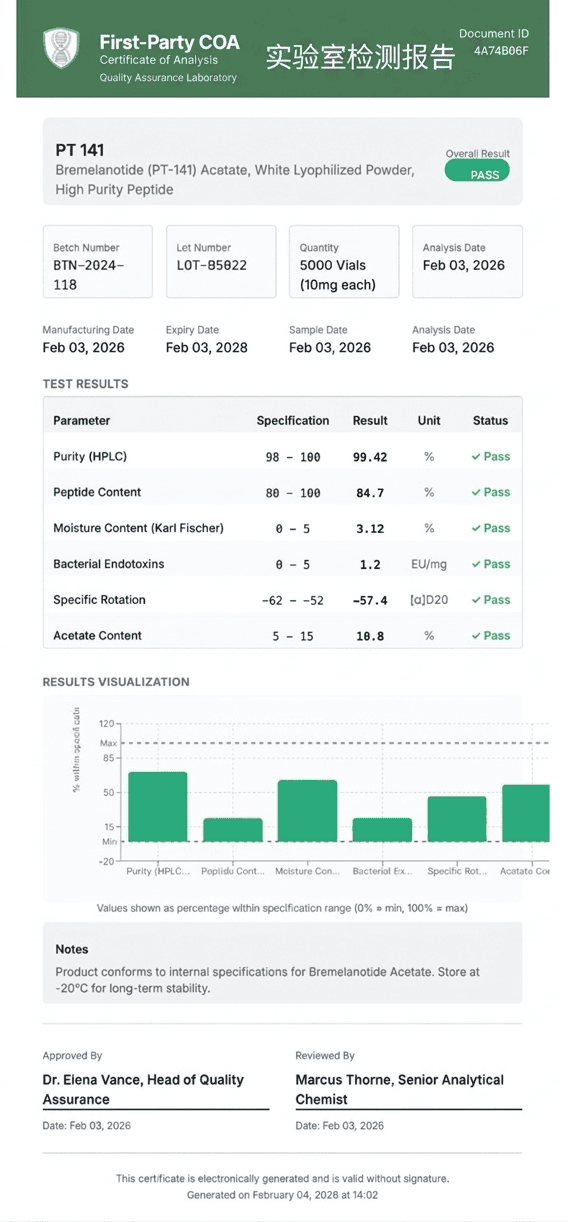Image resolution: width=568 pixels, height=1222 pixels.
Task: Click the Pass checkmark for Bacterial Endotoxins
Action: [x=491, y=564]
